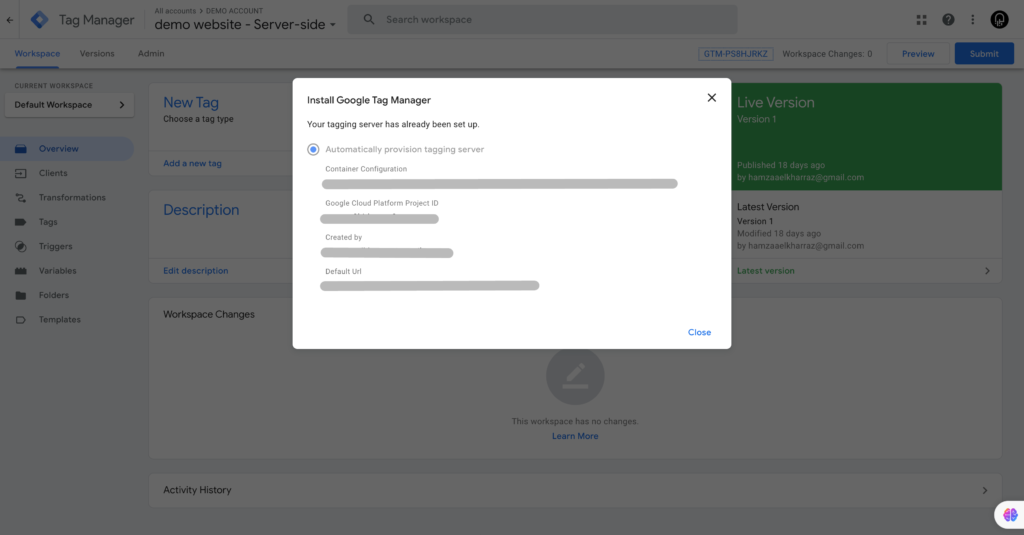Switch to the Versions tab

[97, 54]
